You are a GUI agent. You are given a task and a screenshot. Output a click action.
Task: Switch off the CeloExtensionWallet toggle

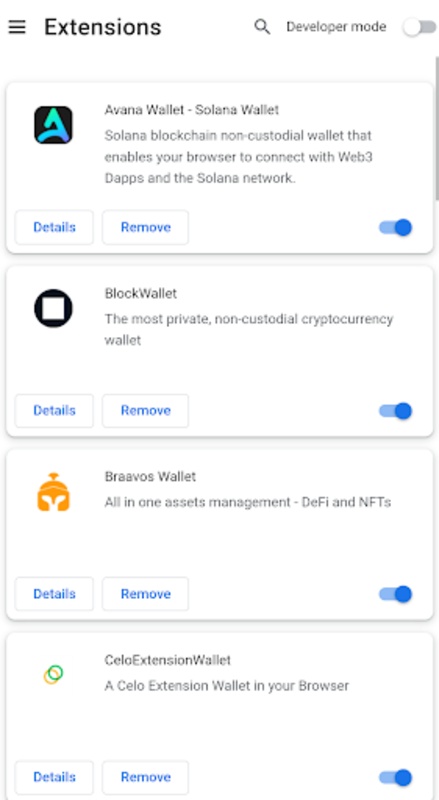coord(396,778)
